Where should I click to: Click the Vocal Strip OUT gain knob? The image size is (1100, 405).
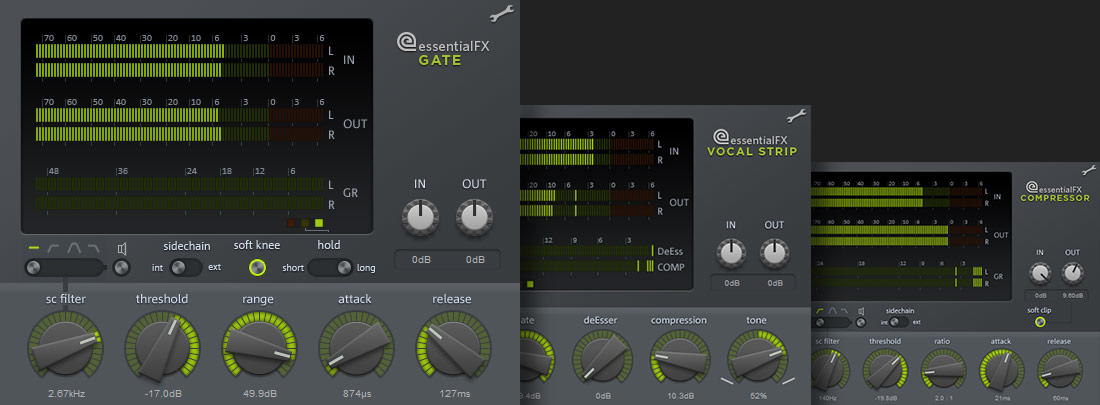(774, 253)
